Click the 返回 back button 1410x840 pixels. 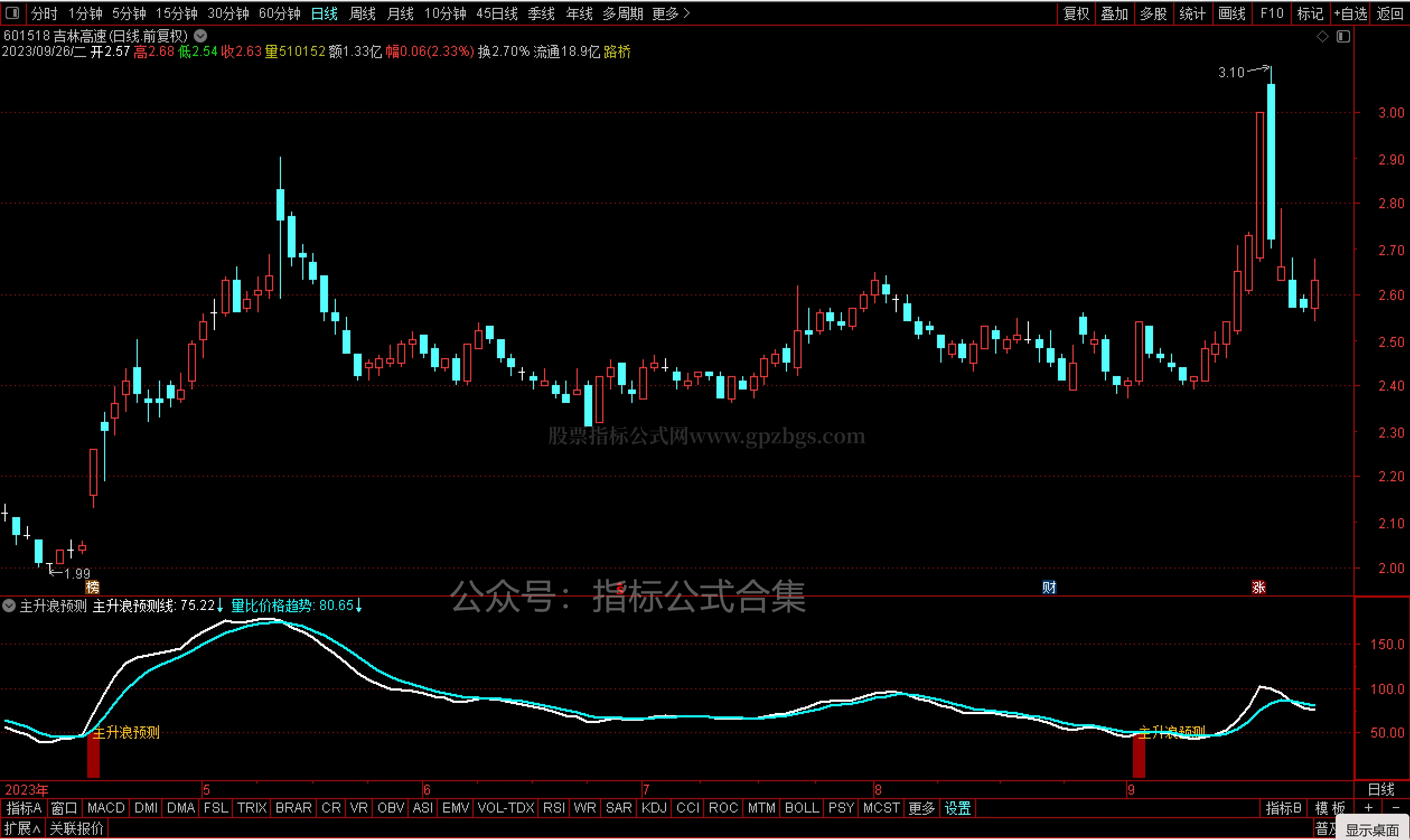coord(1390,13)
